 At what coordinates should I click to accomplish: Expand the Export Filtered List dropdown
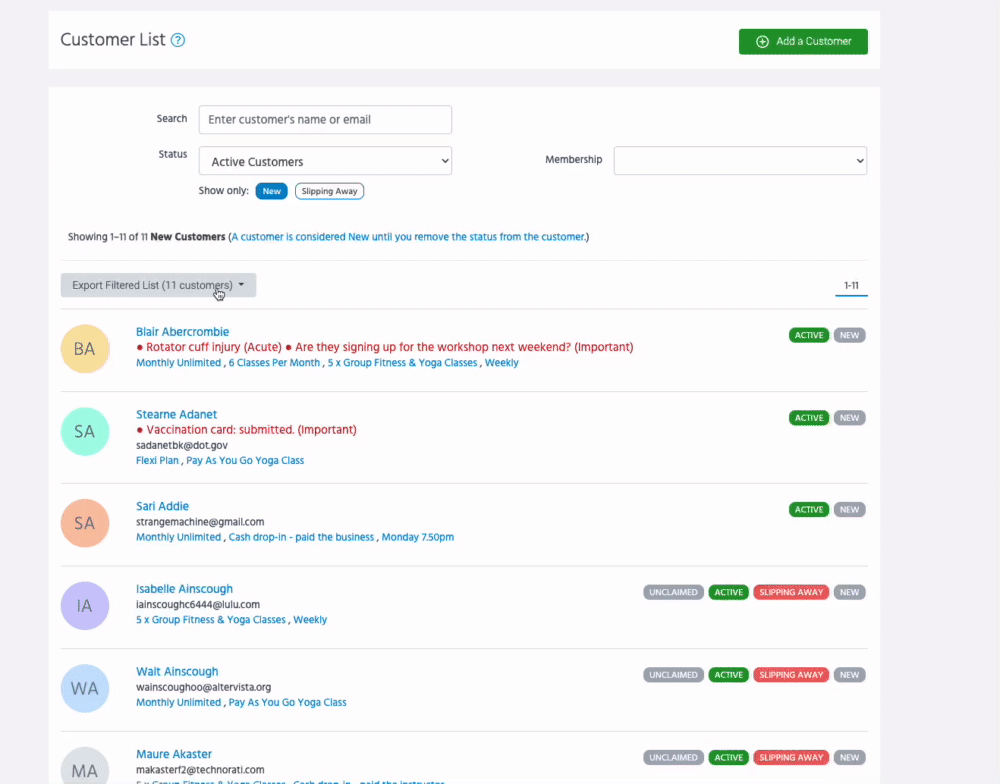[x=158, y=285]
